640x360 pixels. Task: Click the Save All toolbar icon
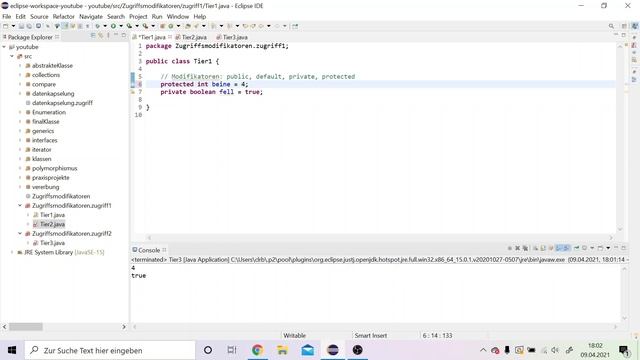click(x=29, y=26)
